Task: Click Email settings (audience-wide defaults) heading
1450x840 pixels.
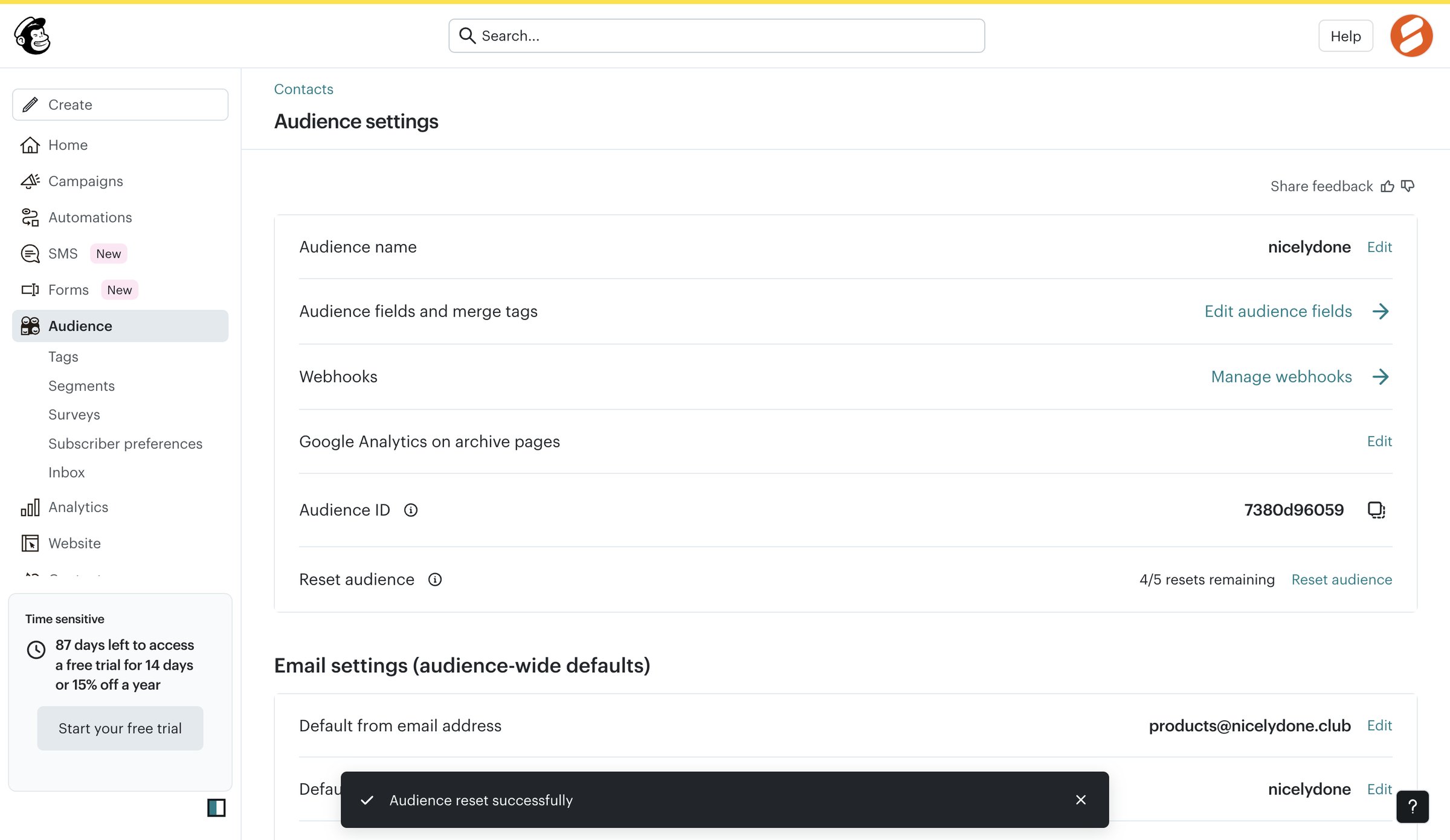Action: (462, 665)
